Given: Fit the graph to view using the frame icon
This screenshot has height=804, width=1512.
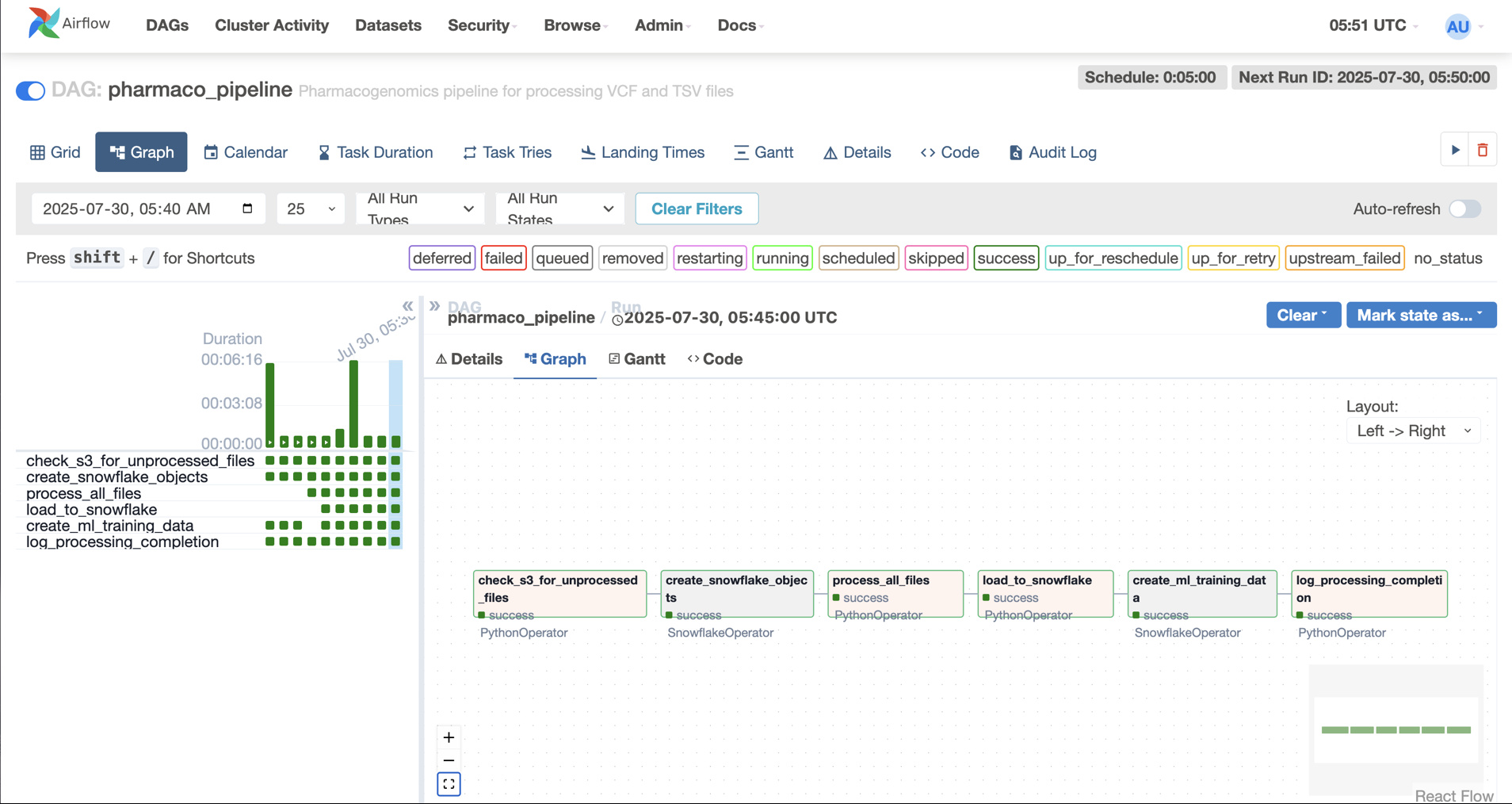Looking at the screenshot, I should click(448, 783).
